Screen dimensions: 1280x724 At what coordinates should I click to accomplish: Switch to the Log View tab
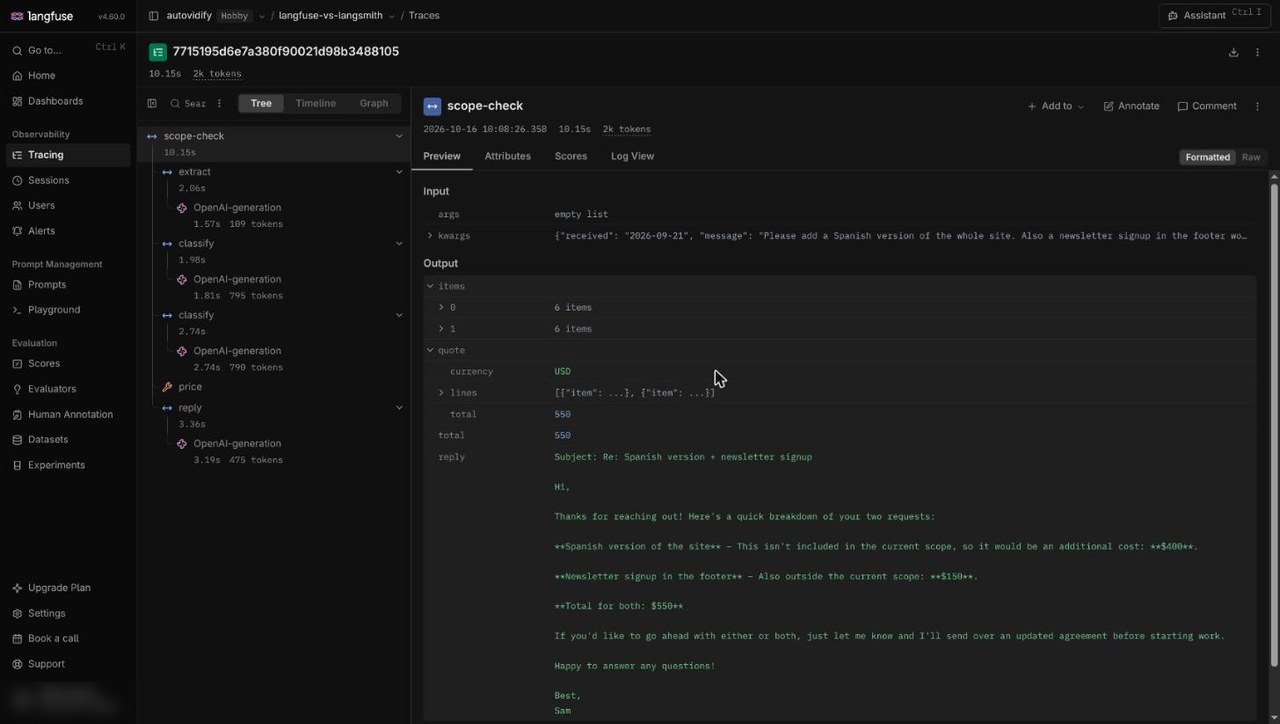[x=632, y=156]
